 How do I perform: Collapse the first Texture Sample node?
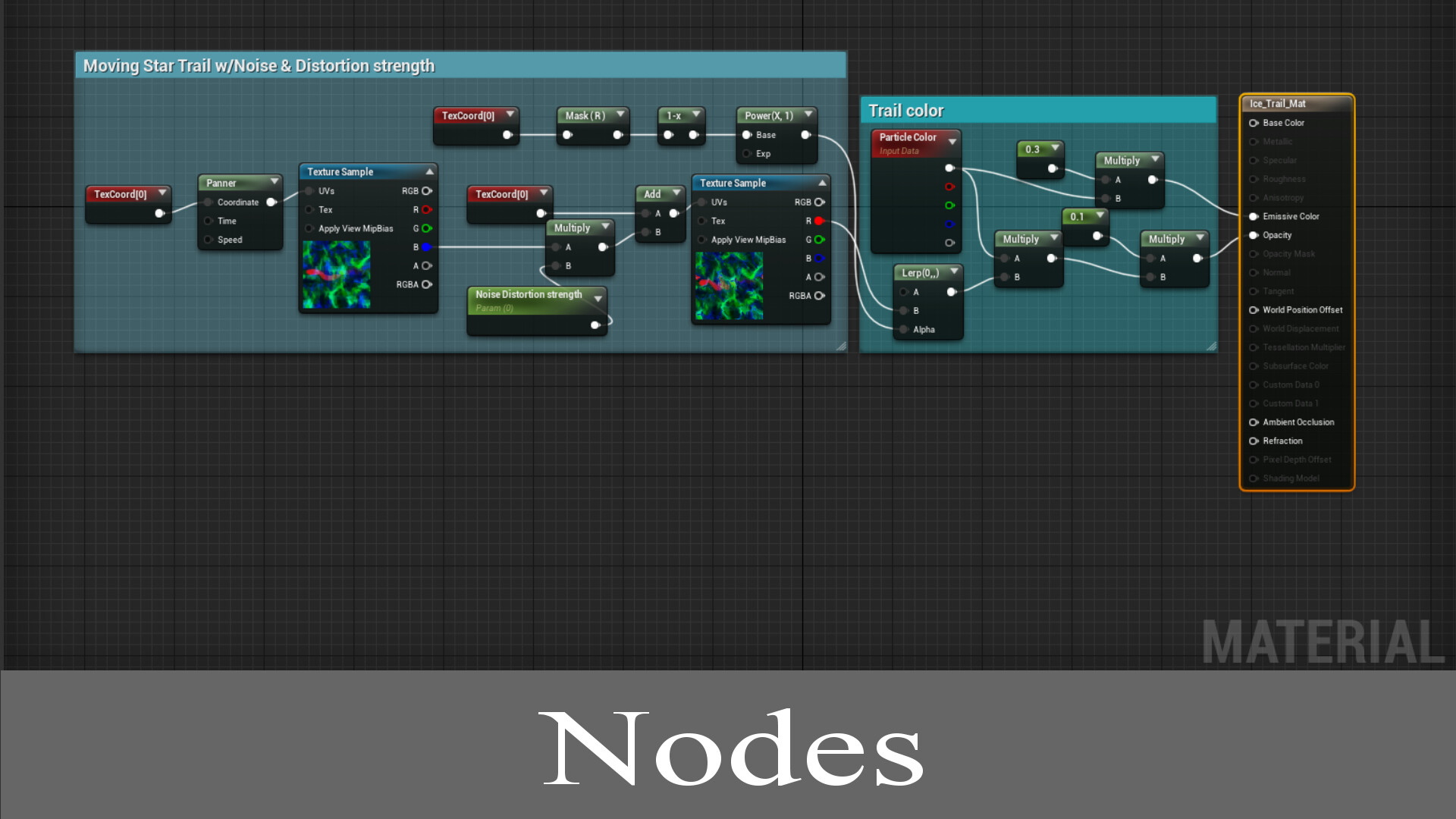[430, 172]
